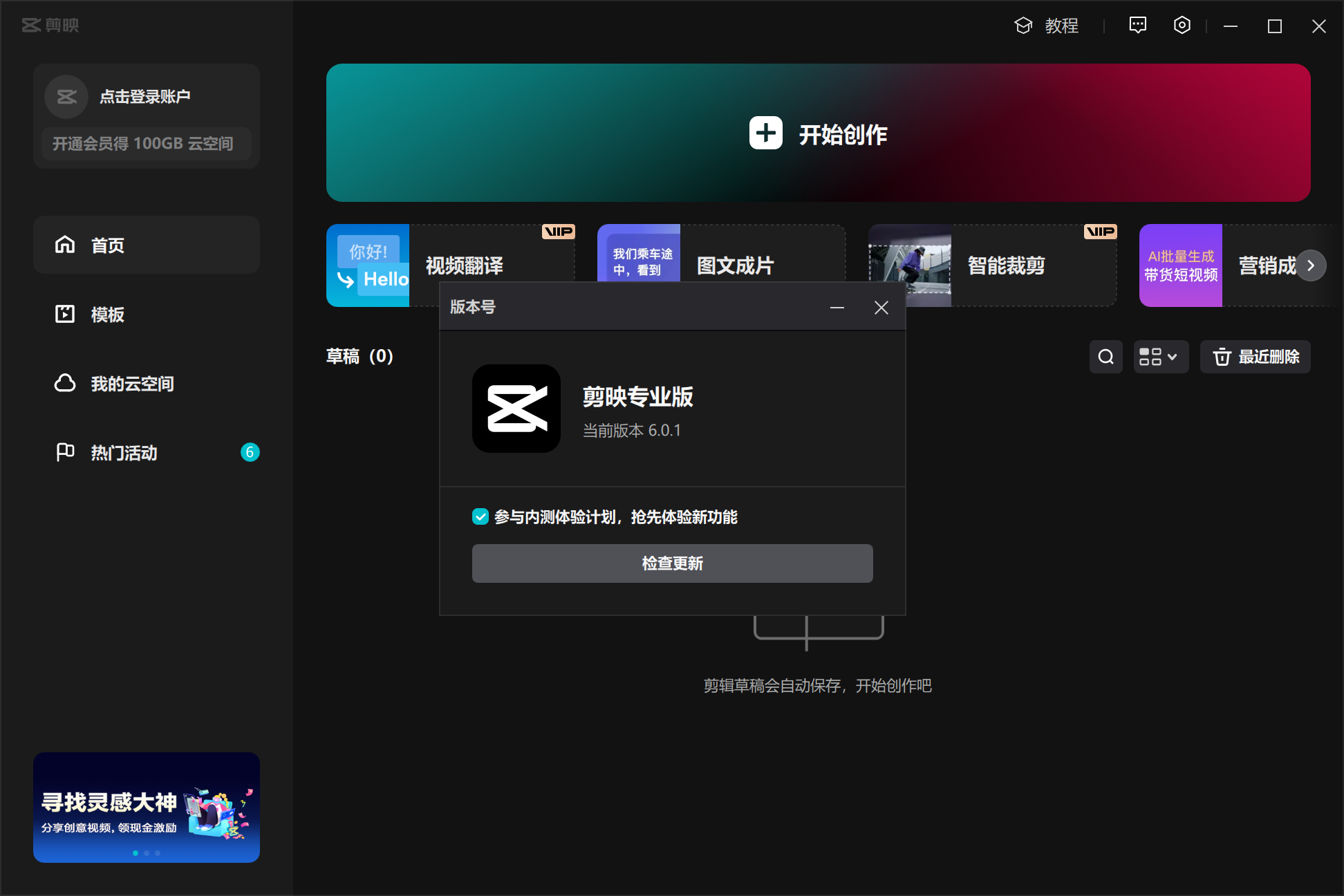The image size is (1344, 896).
Task: Open the 图文成片 feature card
Action: (722, 265)
